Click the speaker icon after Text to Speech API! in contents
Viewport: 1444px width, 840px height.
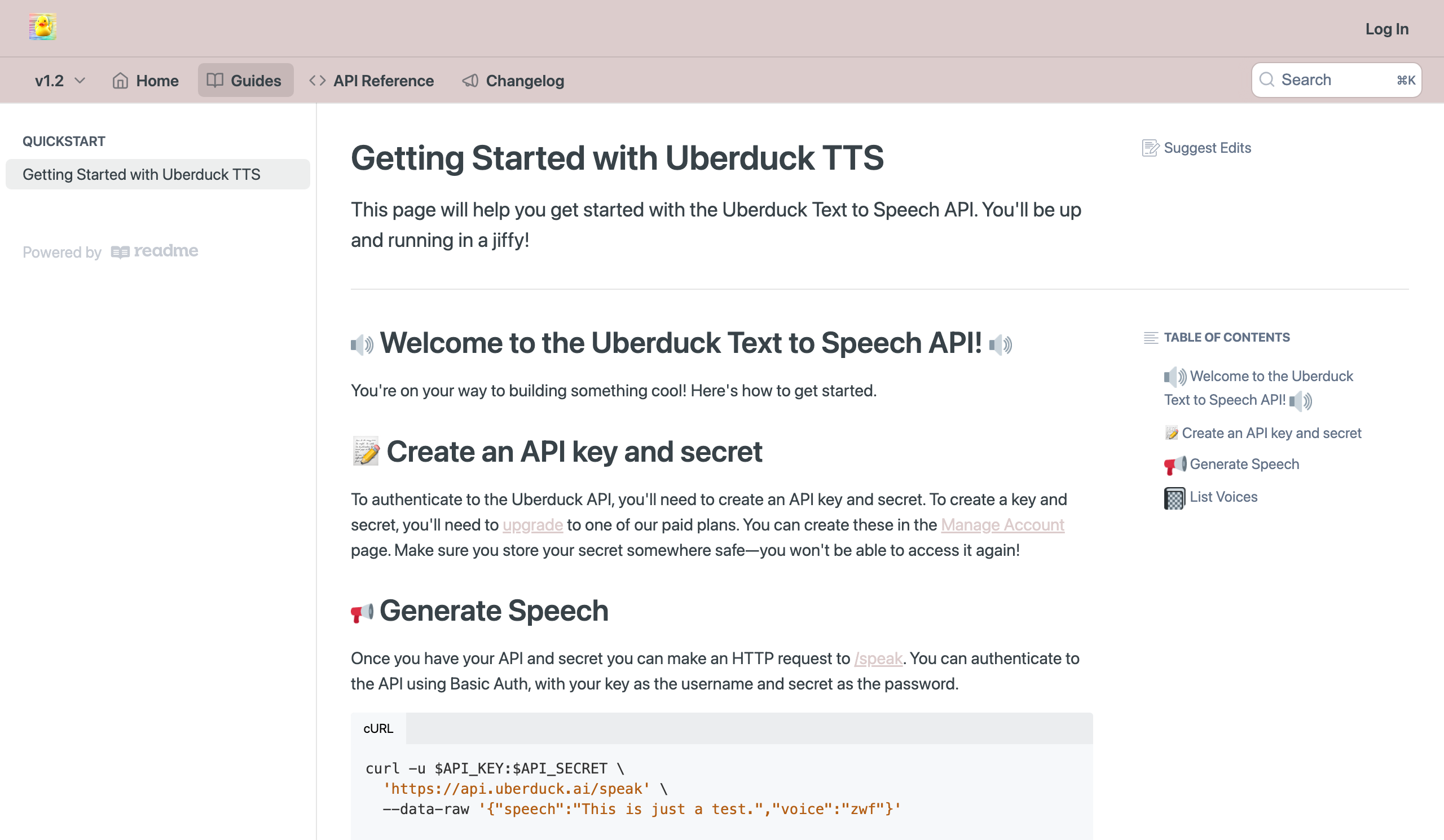(x=1301, y=400)
